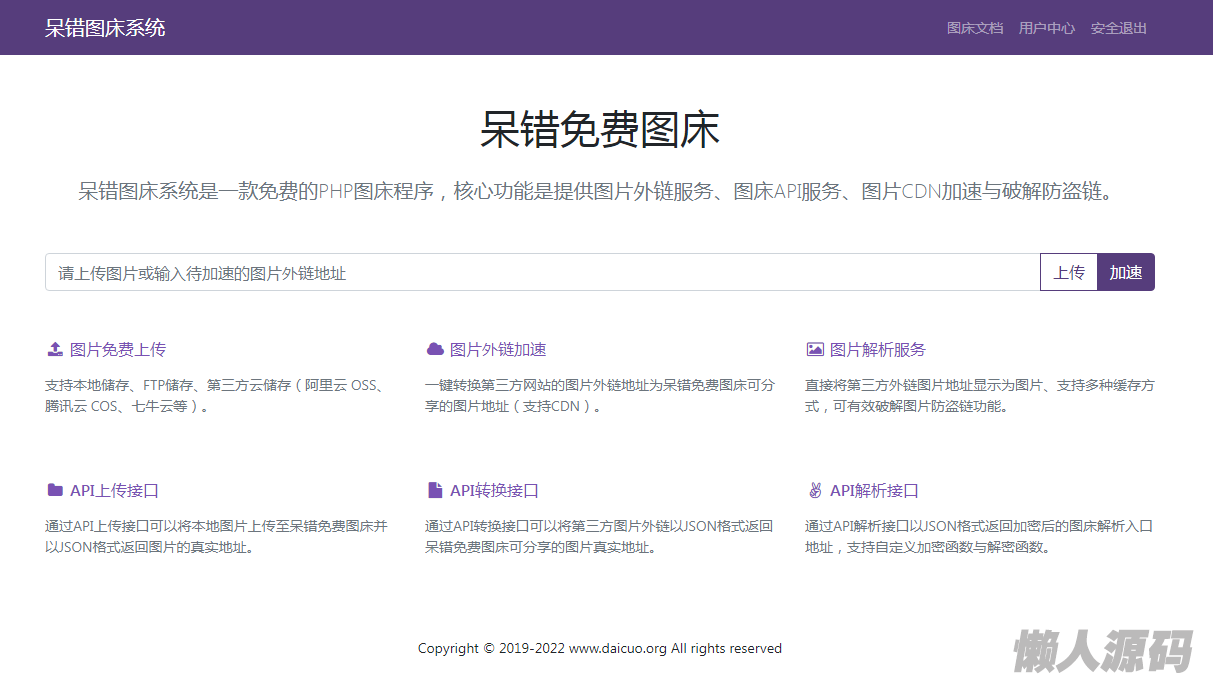Click the upload icon beside 图片免费上传
The width and height of the screenshot is (1213, 686).
pyautogui.click(x=55, y=349)
